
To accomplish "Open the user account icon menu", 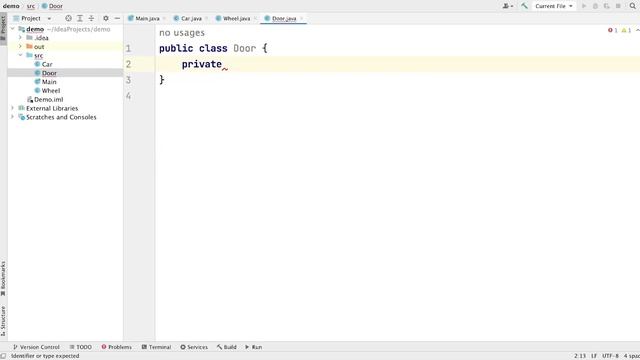I will pos(508,6).
